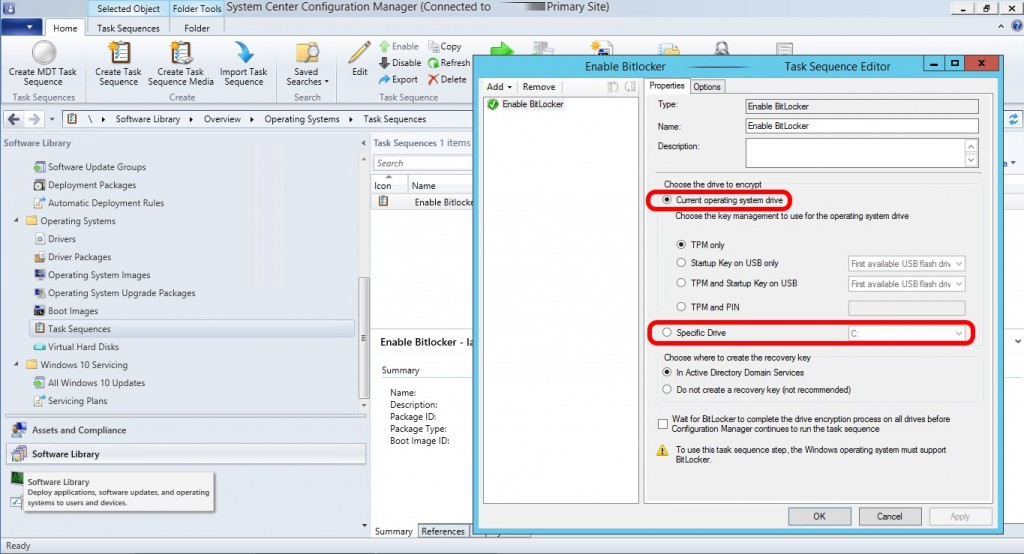This screenshot has width=1024, height=554.
Task: Select Startup Key on USB only
Action: coord(681,263)
